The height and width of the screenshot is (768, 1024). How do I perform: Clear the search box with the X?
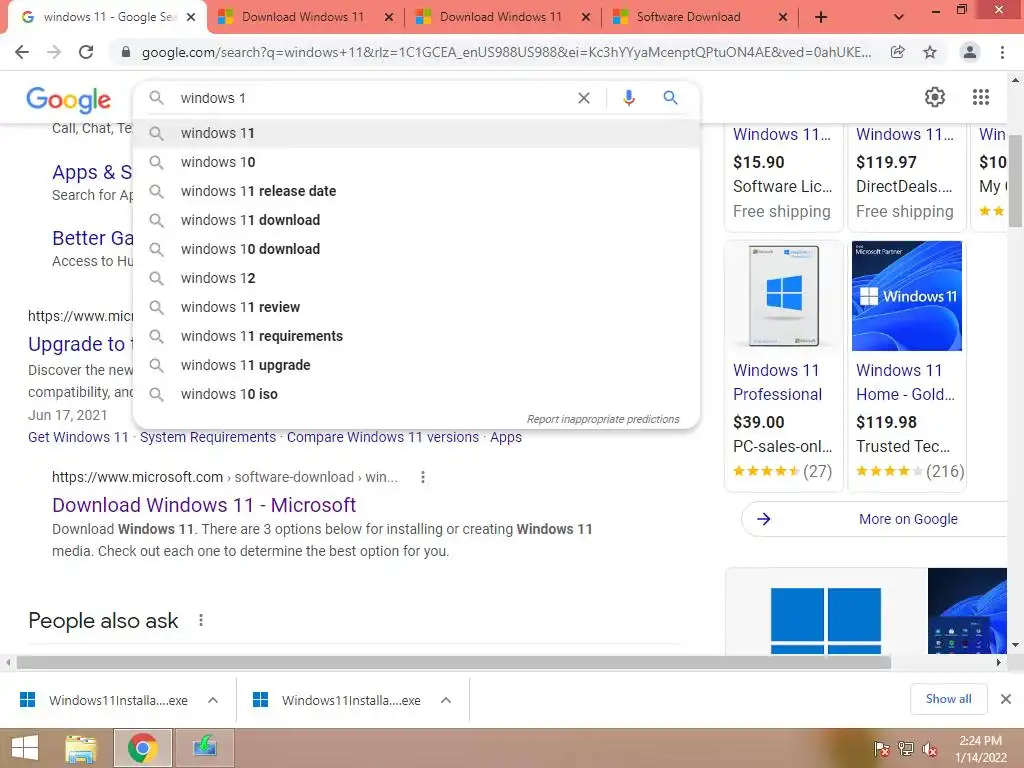point(584,98)
